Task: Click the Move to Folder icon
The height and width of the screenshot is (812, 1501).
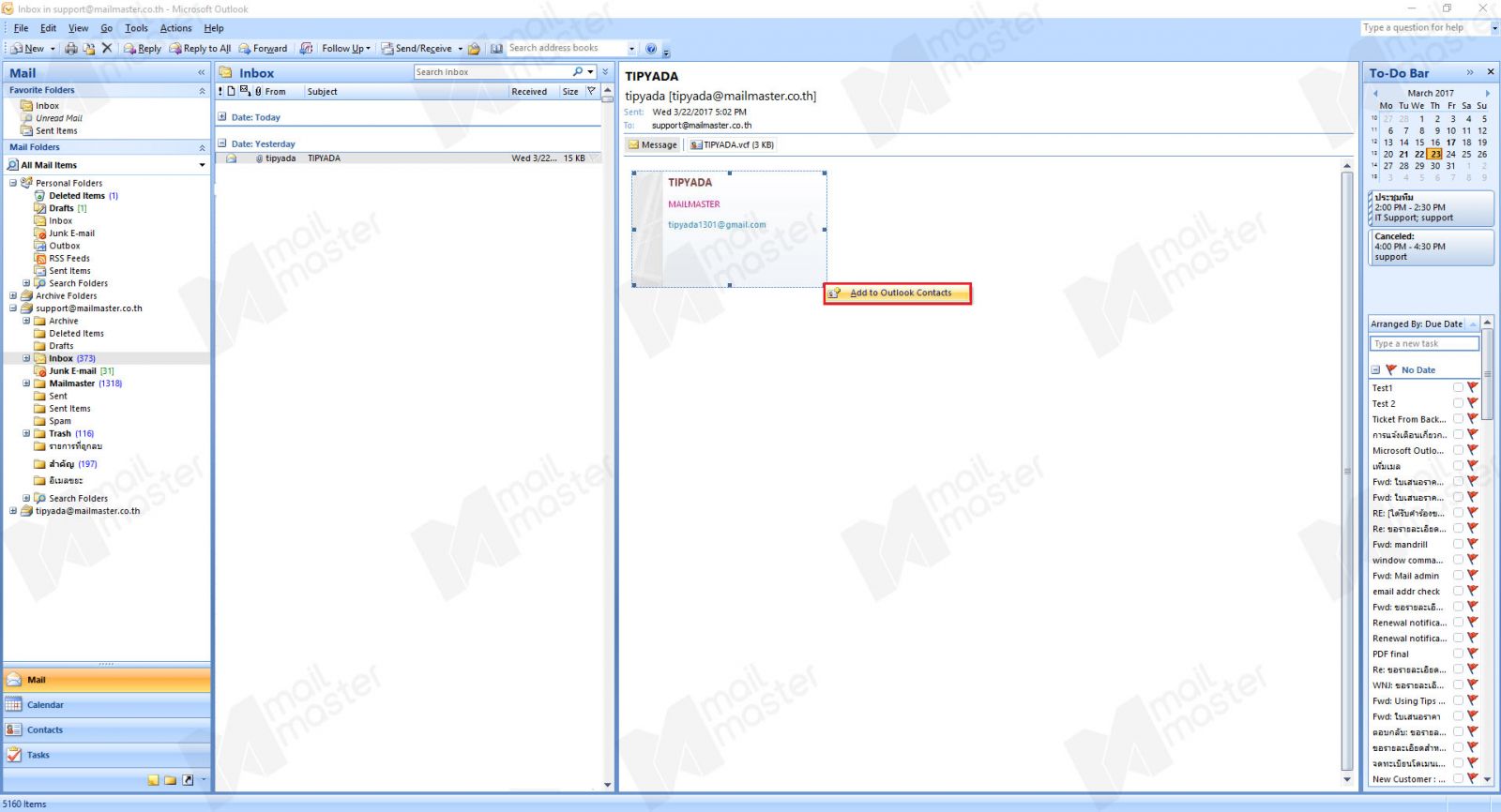Action: 89,48
